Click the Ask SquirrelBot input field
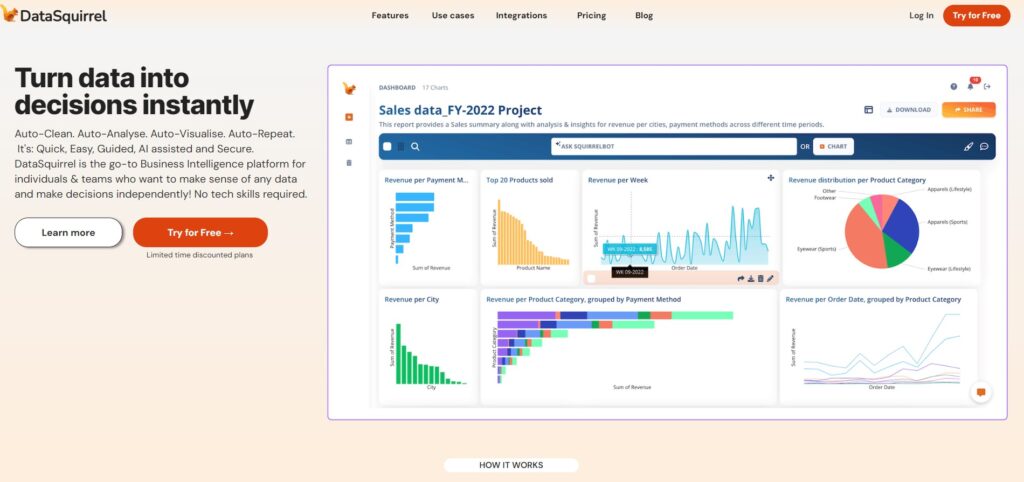Viewport: 1024px width, 482px height. [674, 146]
